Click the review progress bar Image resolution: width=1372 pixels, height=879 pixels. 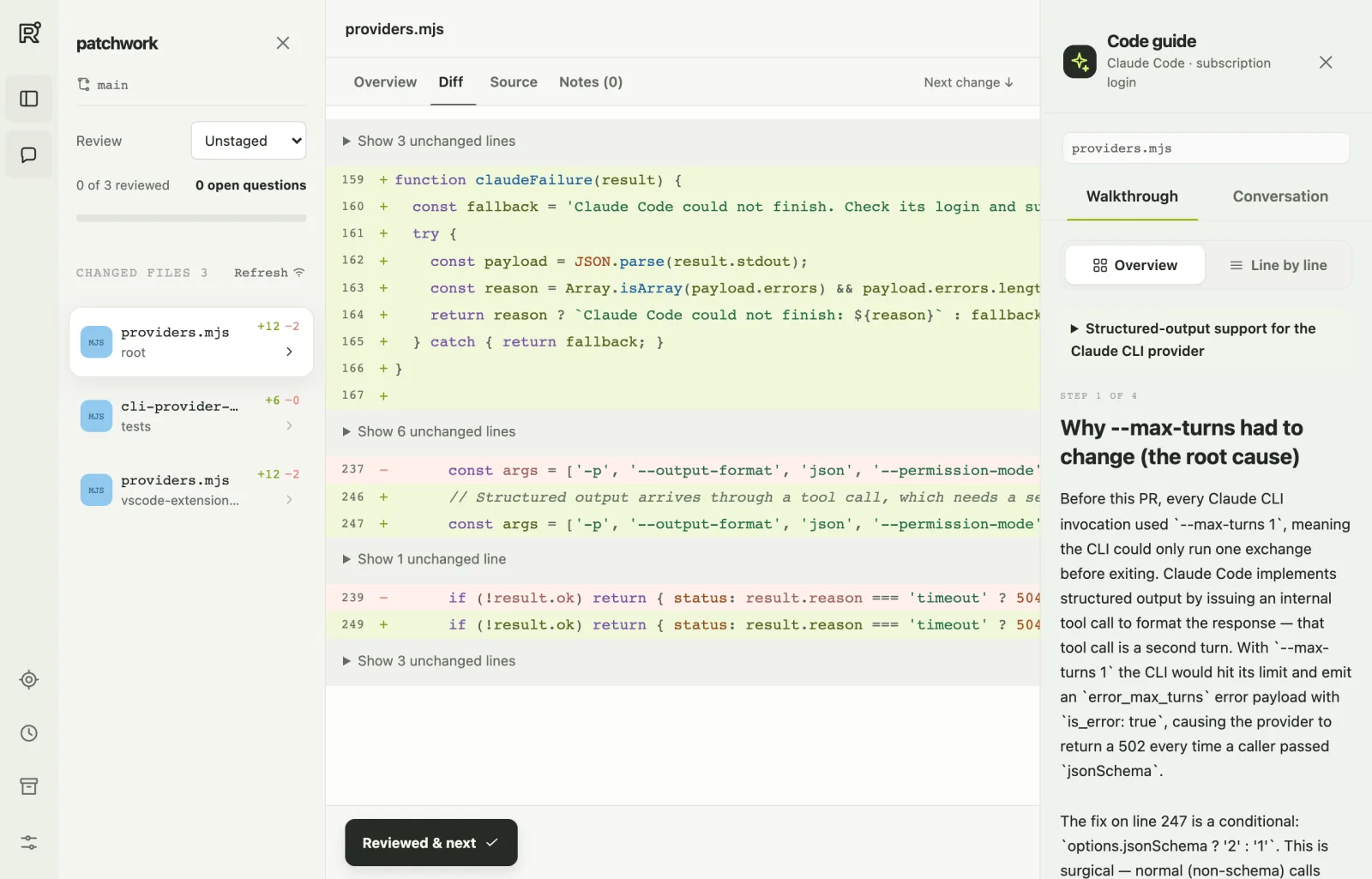pos(191,218)
